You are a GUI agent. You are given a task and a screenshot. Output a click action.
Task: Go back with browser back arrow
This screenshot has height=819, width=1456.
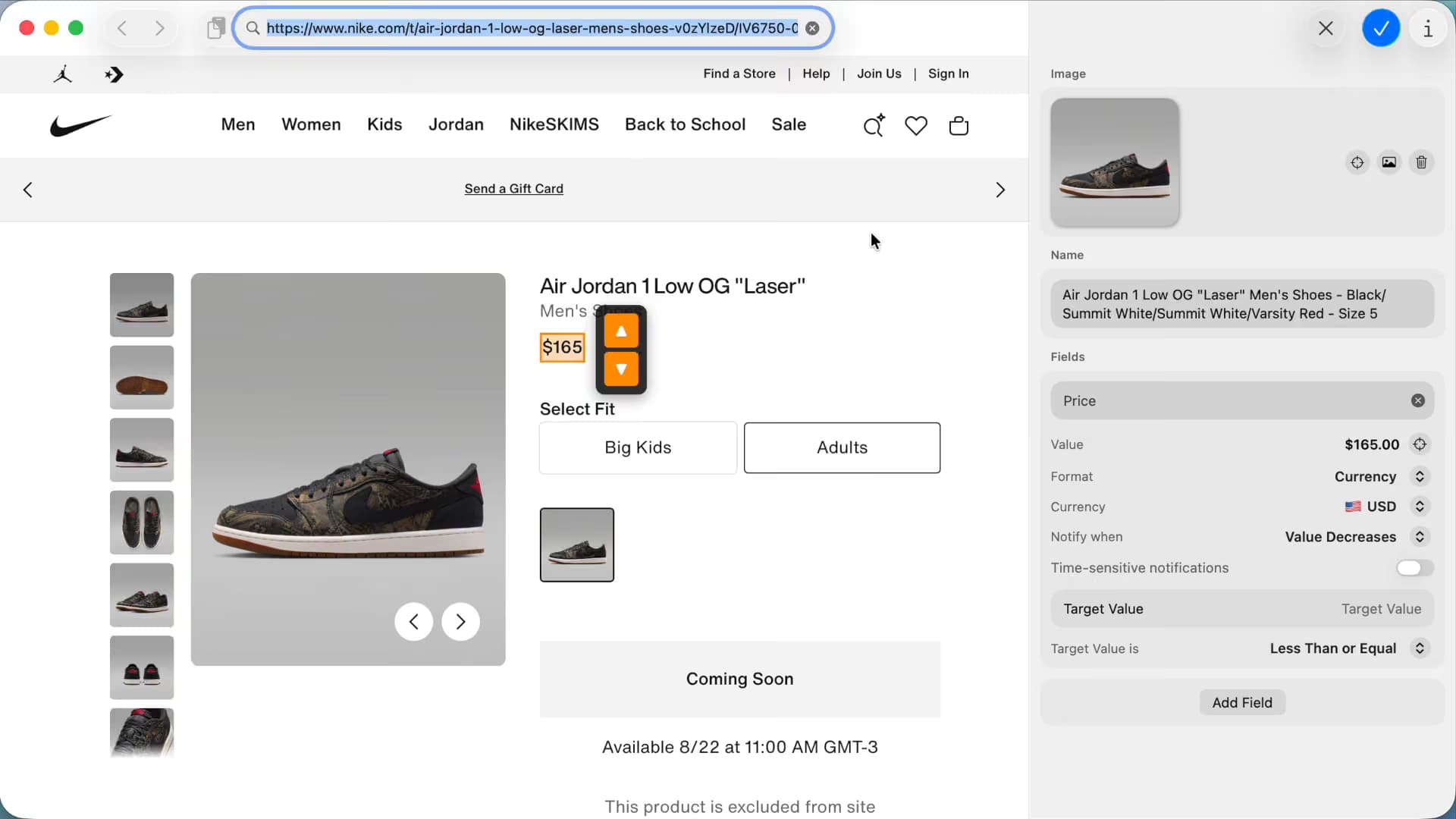pos(122,28)
